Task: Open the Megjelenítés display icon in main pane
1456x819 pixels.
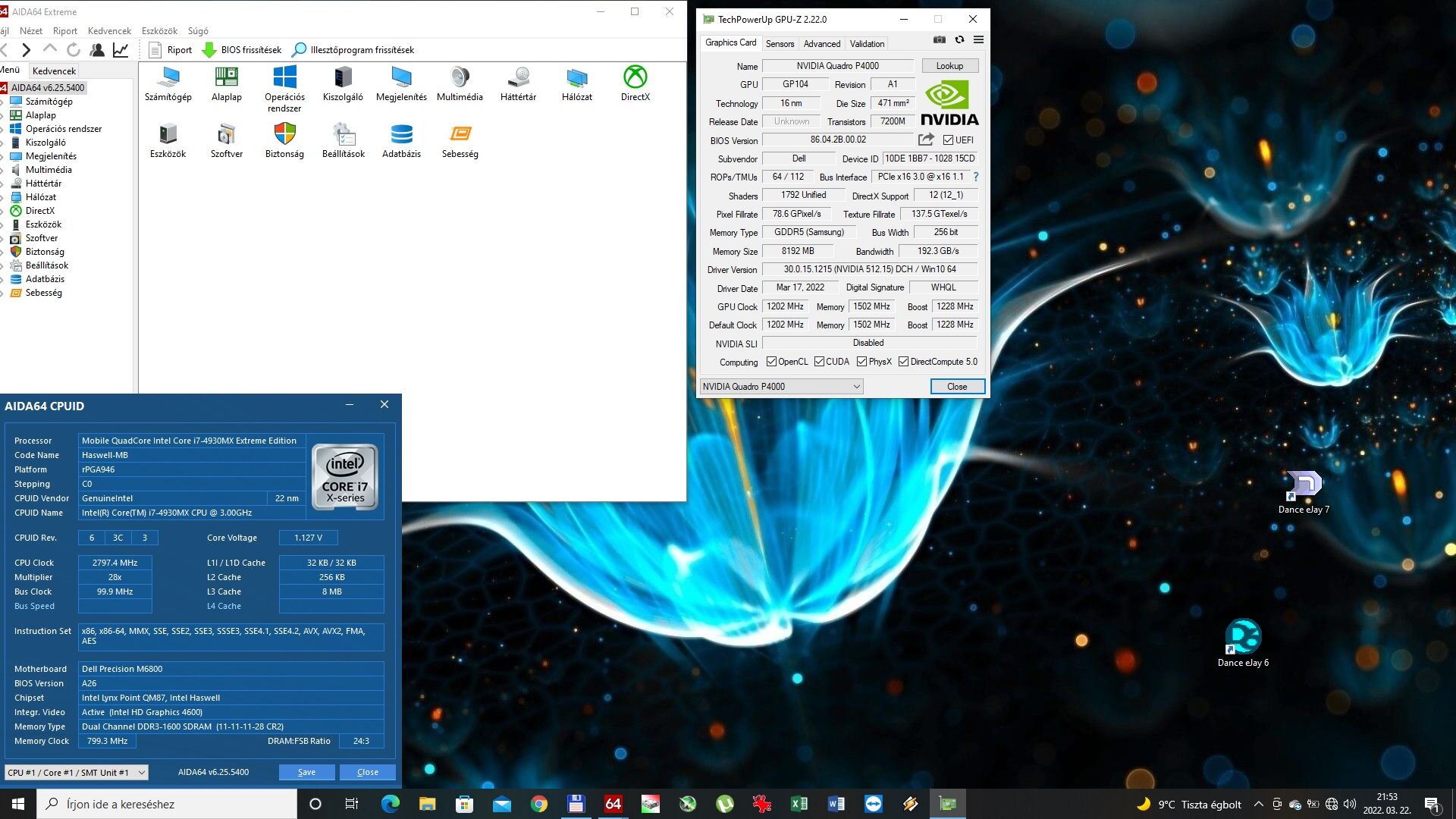Action: (401, 83)
